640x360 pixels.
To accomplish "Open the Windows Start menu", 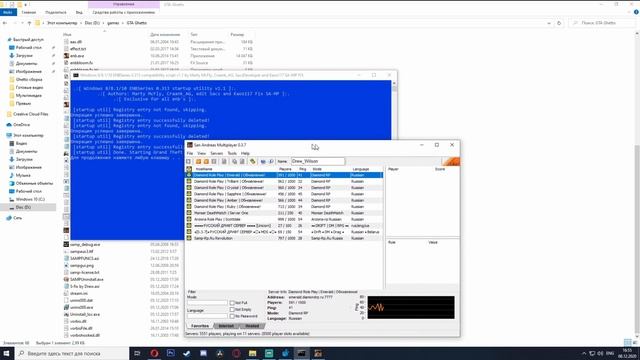I will (7, 353).
